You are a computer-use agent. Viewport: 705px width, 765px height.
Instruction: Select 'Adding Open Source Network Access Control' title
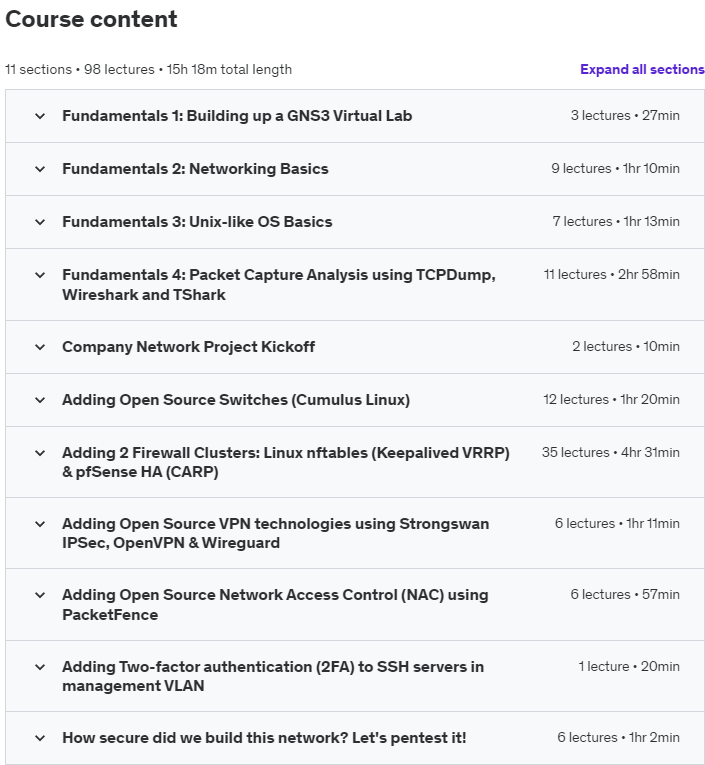(x=275, y=604)
